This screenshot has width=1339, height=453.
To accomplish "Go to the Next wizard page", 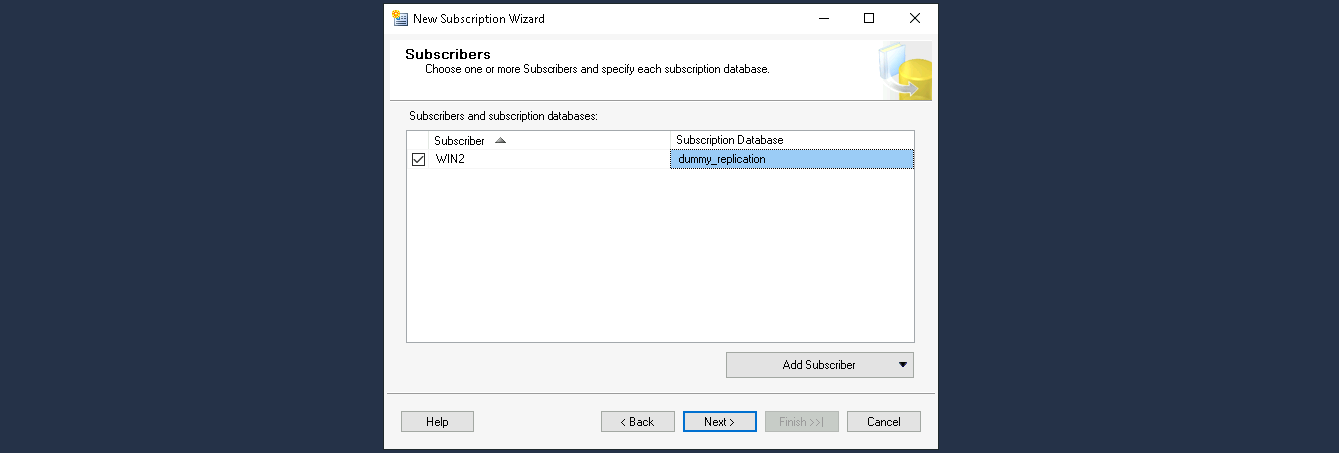I will 719,422.
